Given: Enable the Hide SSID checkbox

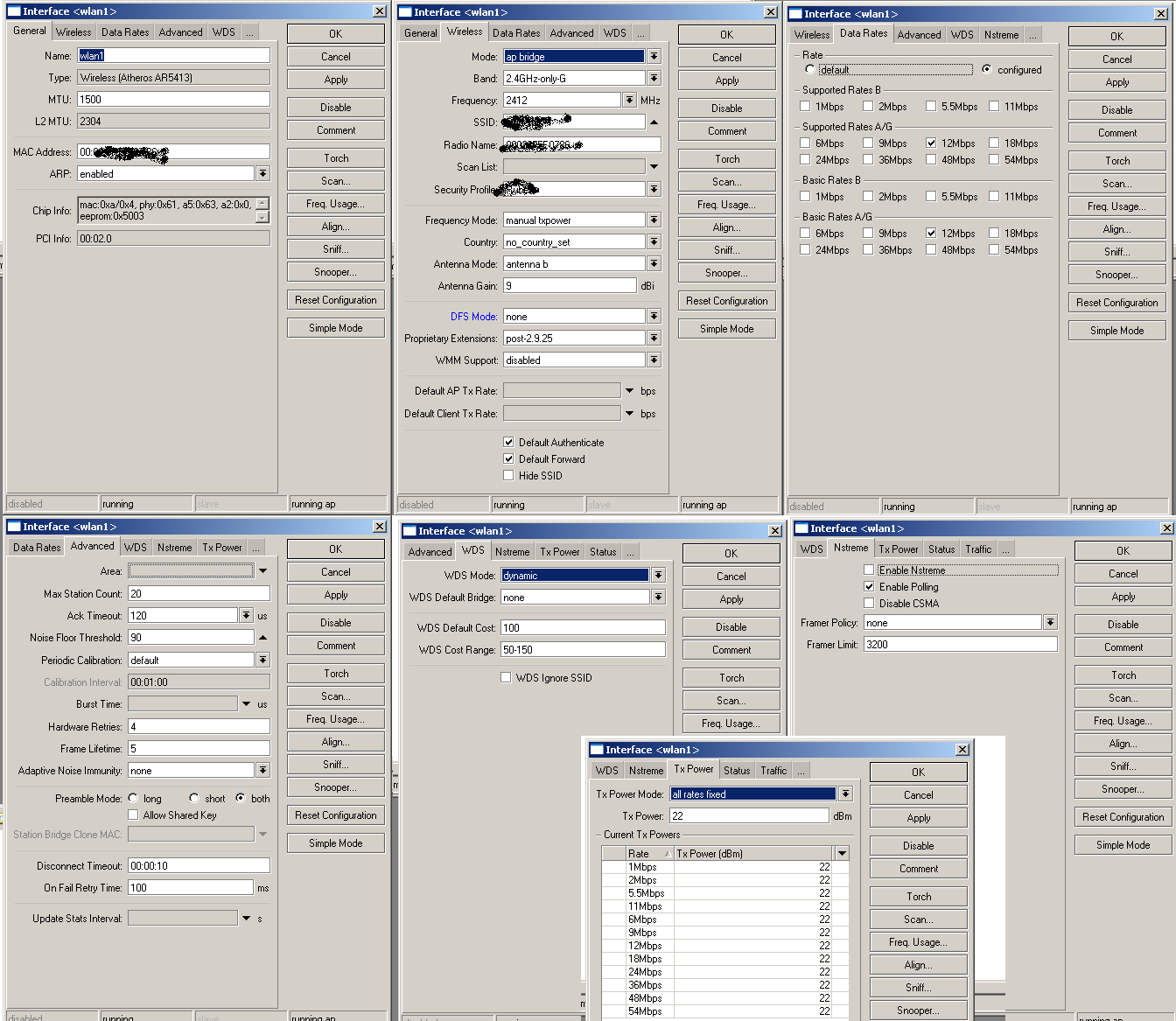Looking at the screenshot, I should 508,475.
